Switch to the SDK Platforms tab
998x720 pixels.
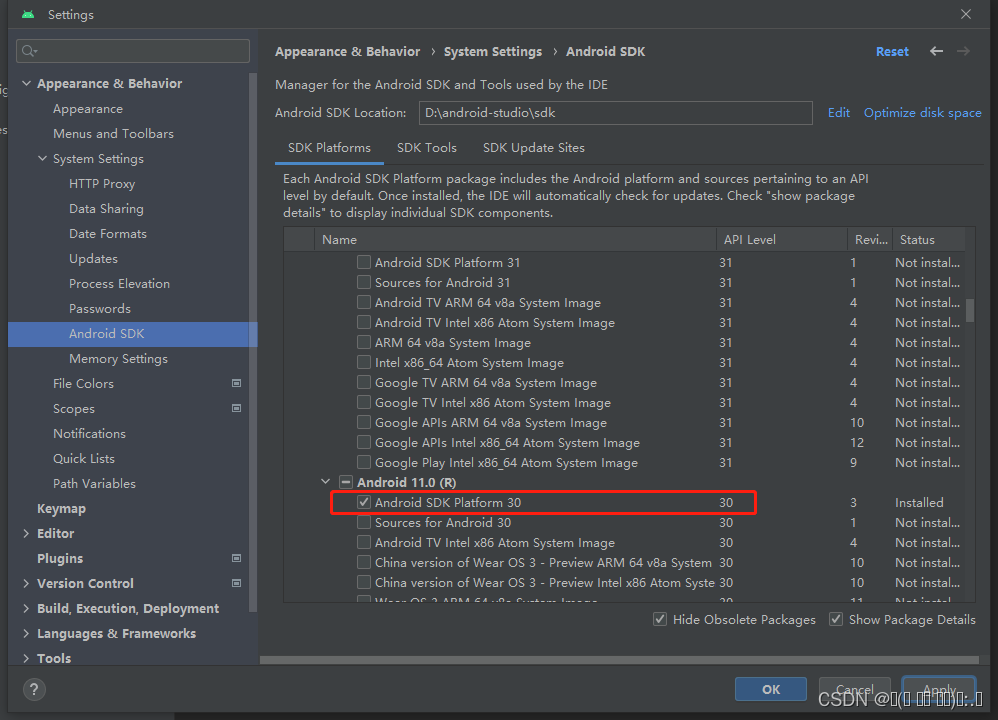[x=329, y=148]
